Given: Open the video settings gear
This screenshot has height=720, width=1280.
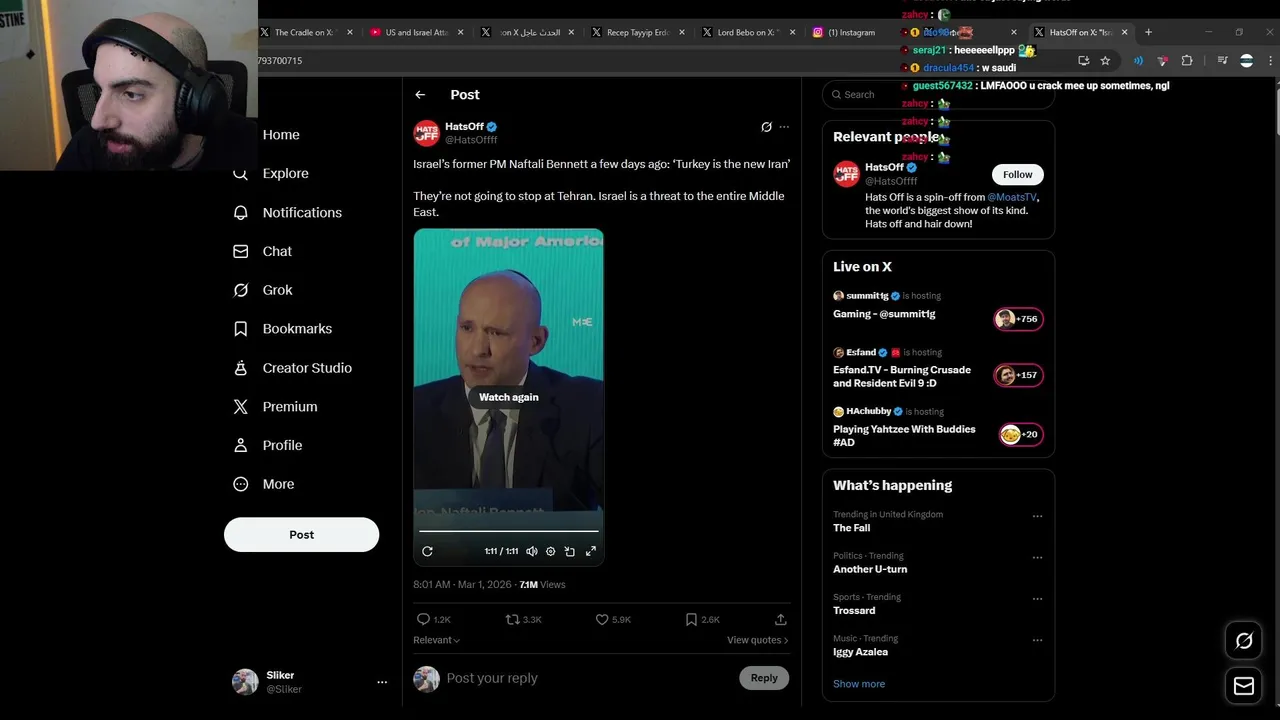Looking at the screenshot, I should coord(550,551).
